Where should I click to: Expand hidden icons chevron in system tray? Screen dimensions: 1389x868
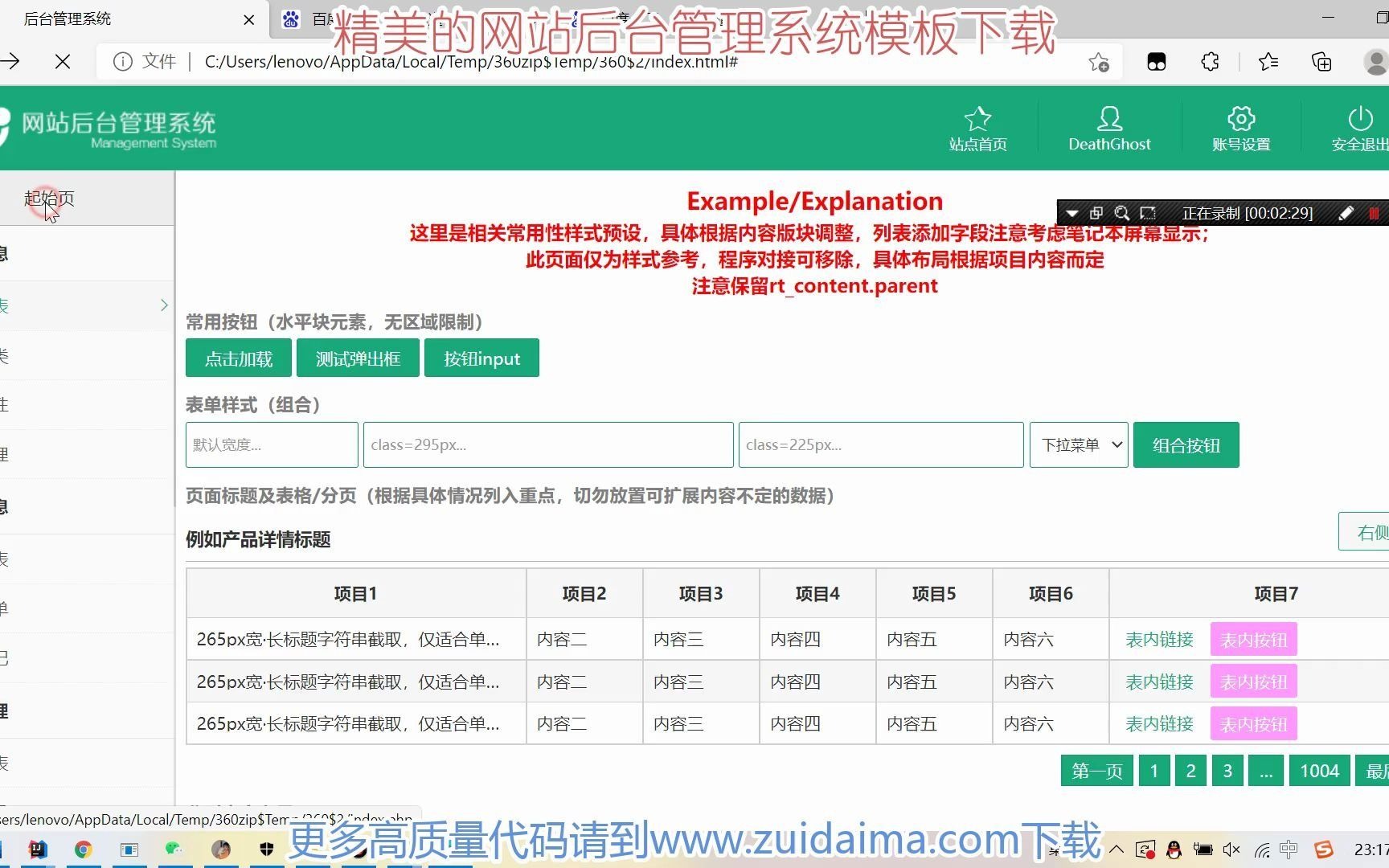tap(1117, 849)
